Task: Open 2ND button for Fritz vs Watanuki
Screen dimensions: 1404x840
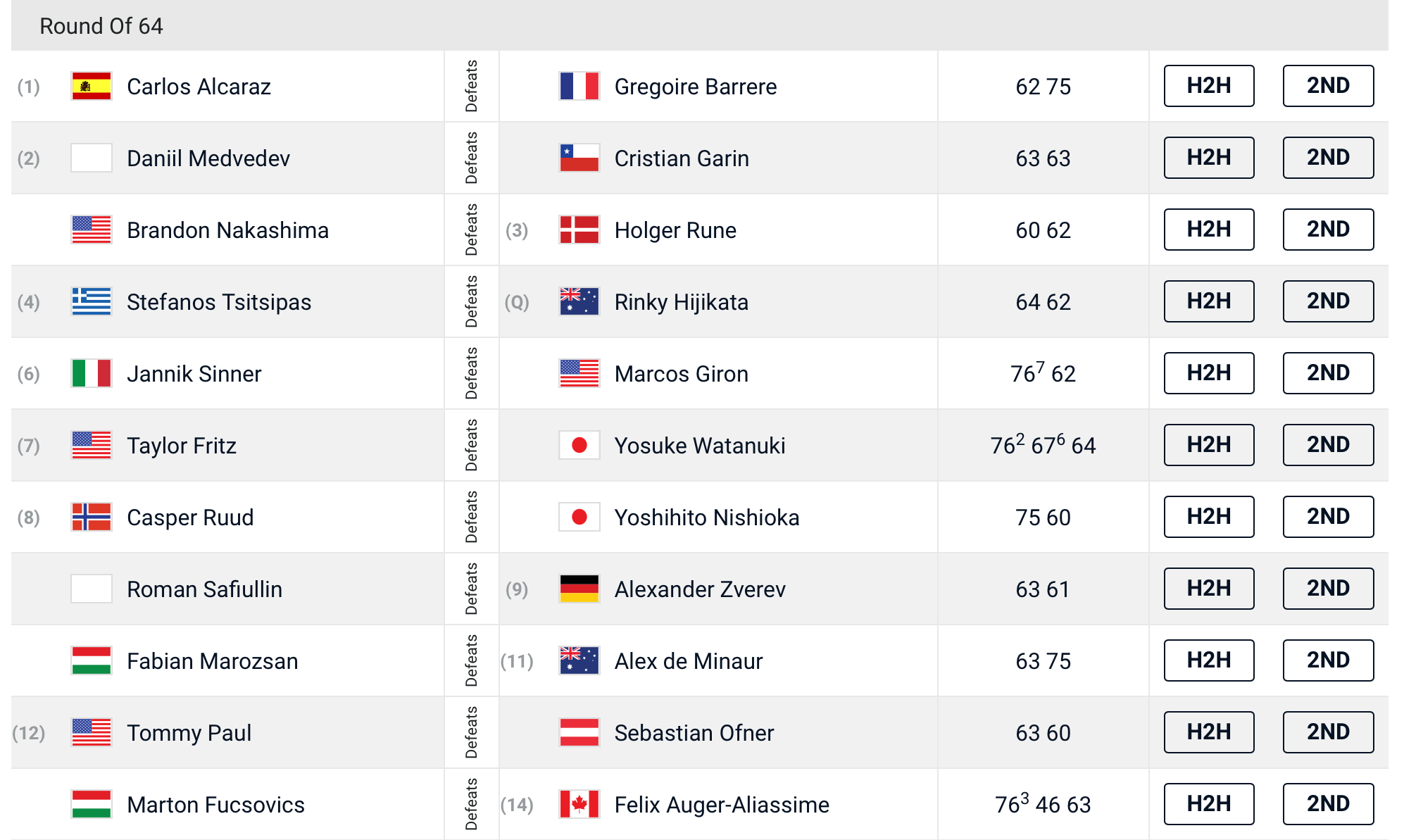Action: [x=1328, y=445]
